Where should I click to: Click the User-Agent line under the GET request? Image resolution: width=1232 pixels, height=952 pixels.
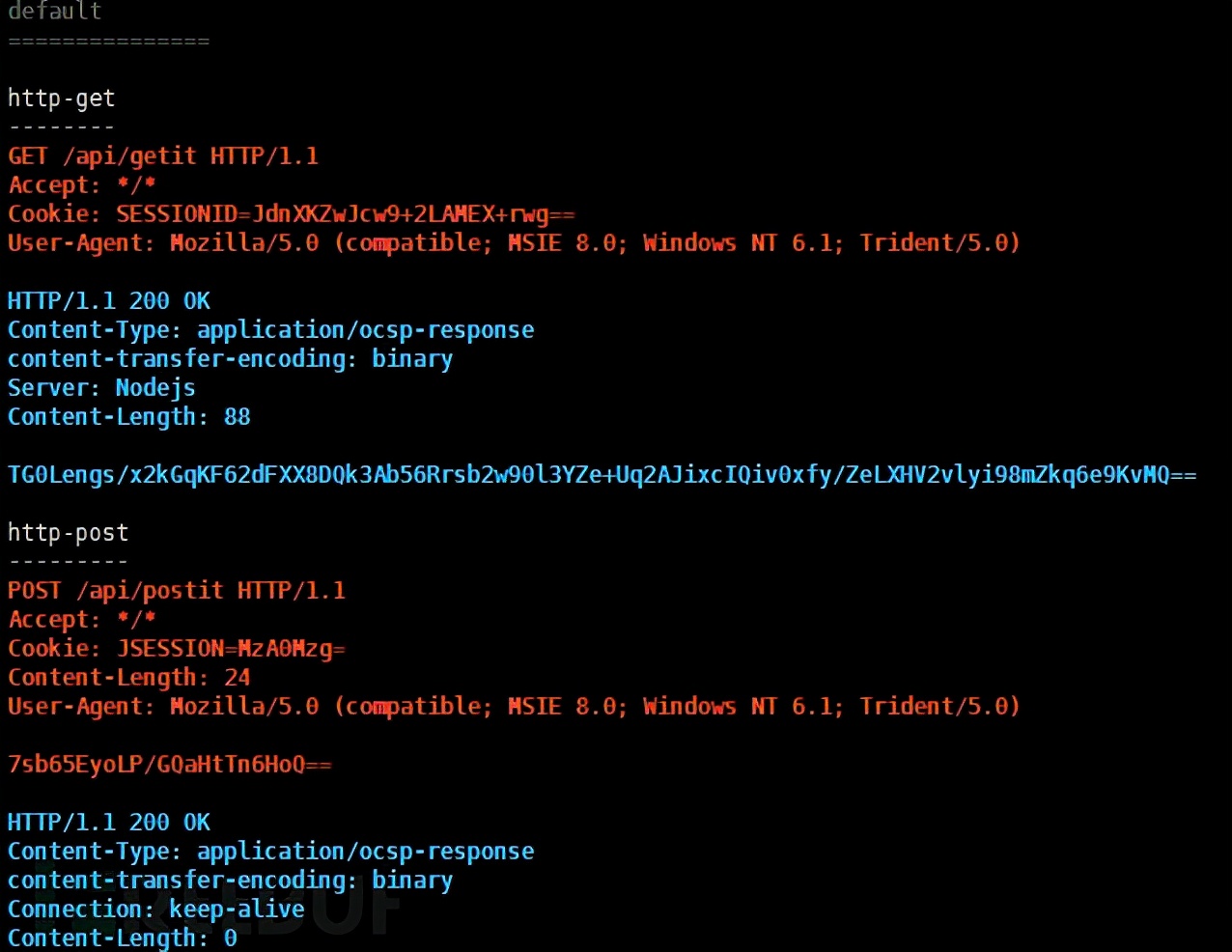tap(514, 243)
